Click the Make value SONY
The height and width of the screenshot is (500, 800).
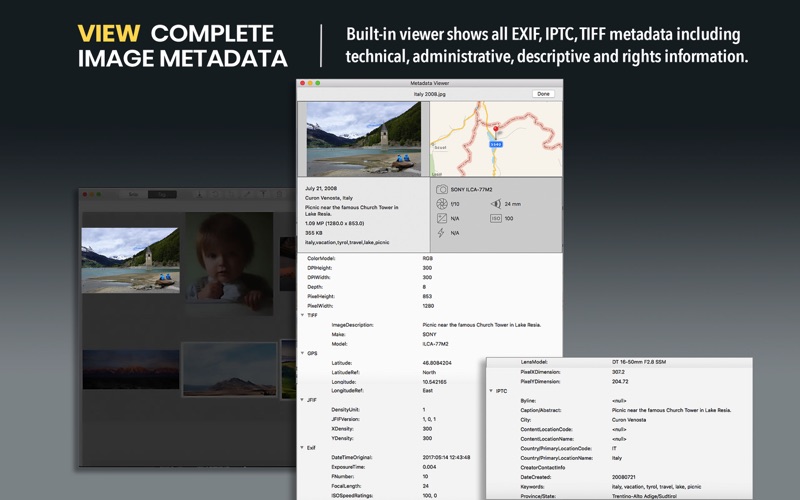pos(430,335)
